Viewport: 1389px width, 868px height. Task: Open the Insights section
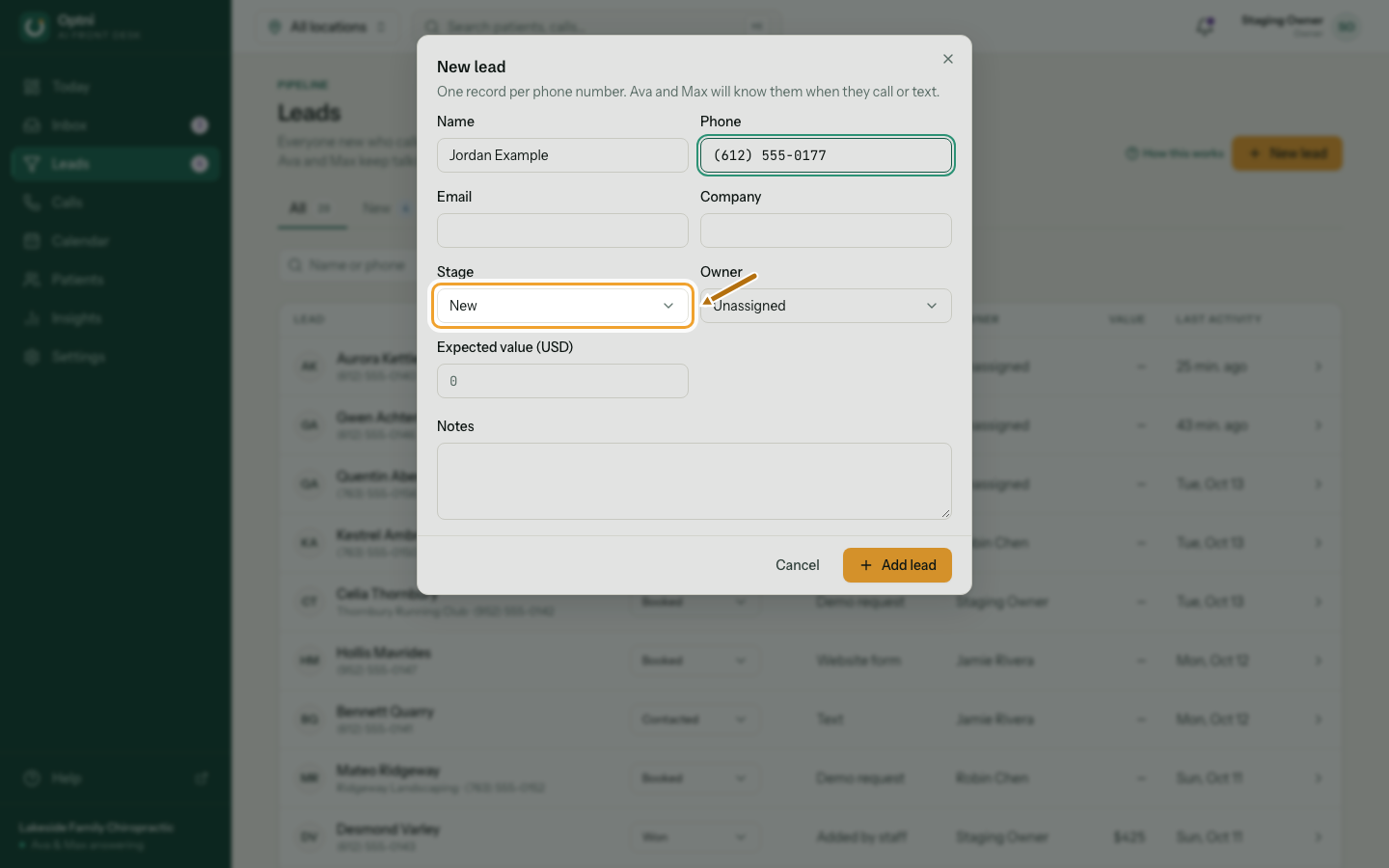tap(116, 318)
